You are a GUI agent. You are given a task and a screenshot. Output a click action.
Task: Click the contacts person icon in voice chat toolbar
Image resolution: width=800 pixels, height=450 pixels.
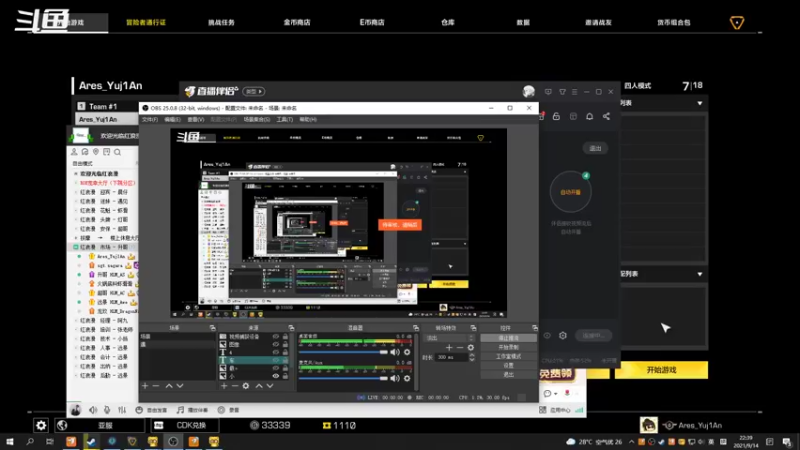click(x=74, y=152)
